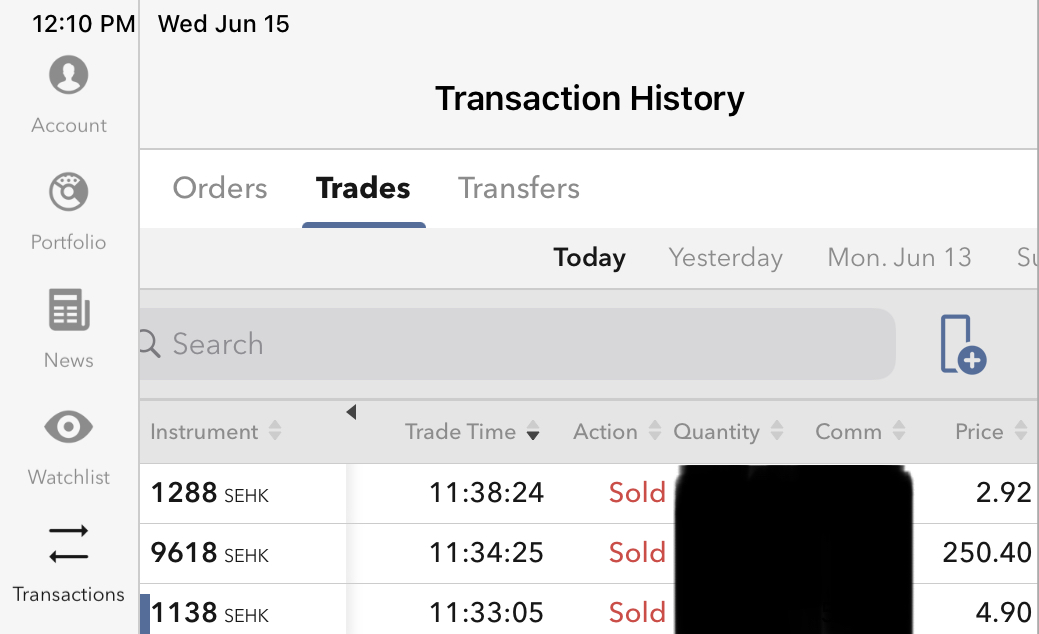Tap the add document icon
The image size is (1039, 634).
[962, 345]
